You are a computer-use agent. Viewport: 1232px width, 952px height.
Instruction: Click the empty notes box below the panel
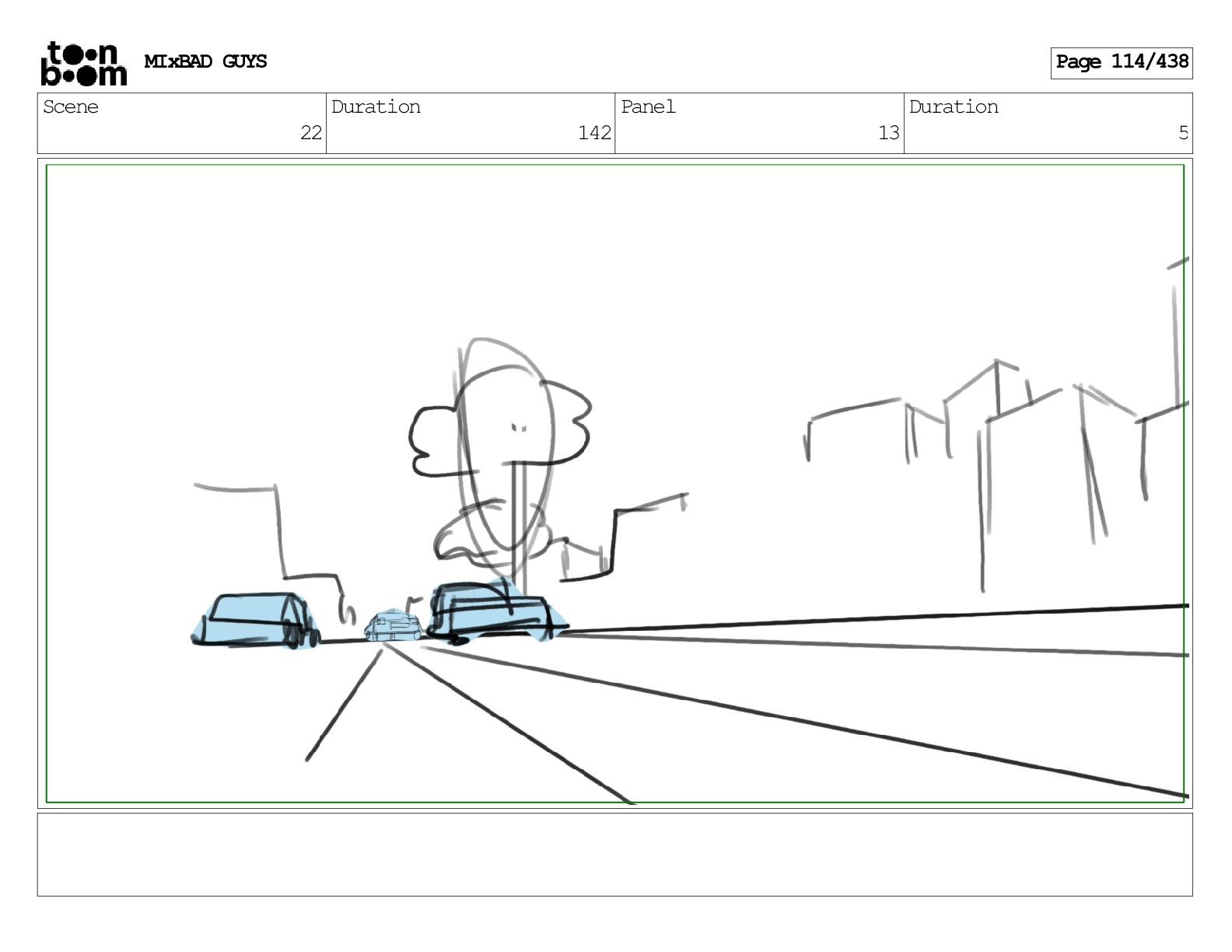pos(615,855)
